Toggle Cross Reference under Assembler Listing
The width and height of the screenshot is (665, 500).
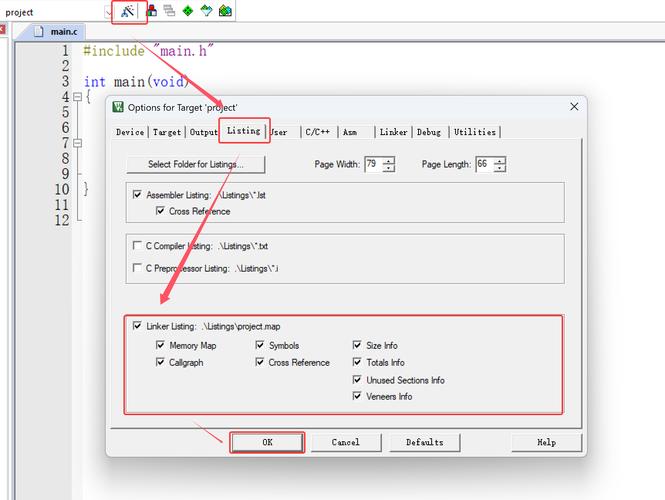160,211
